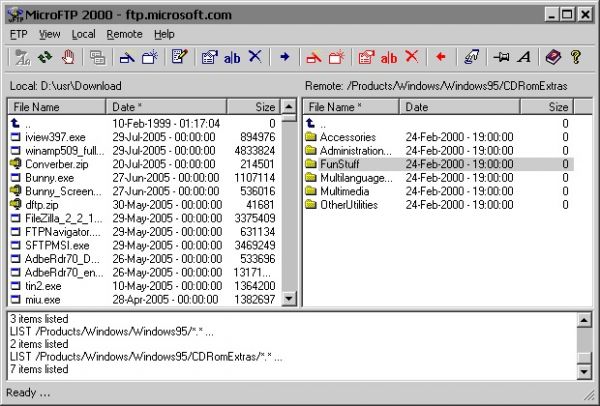Viewport: 600px width, 406px height.
Task: Click the red remote new folder icon
Action: point(337,58)
